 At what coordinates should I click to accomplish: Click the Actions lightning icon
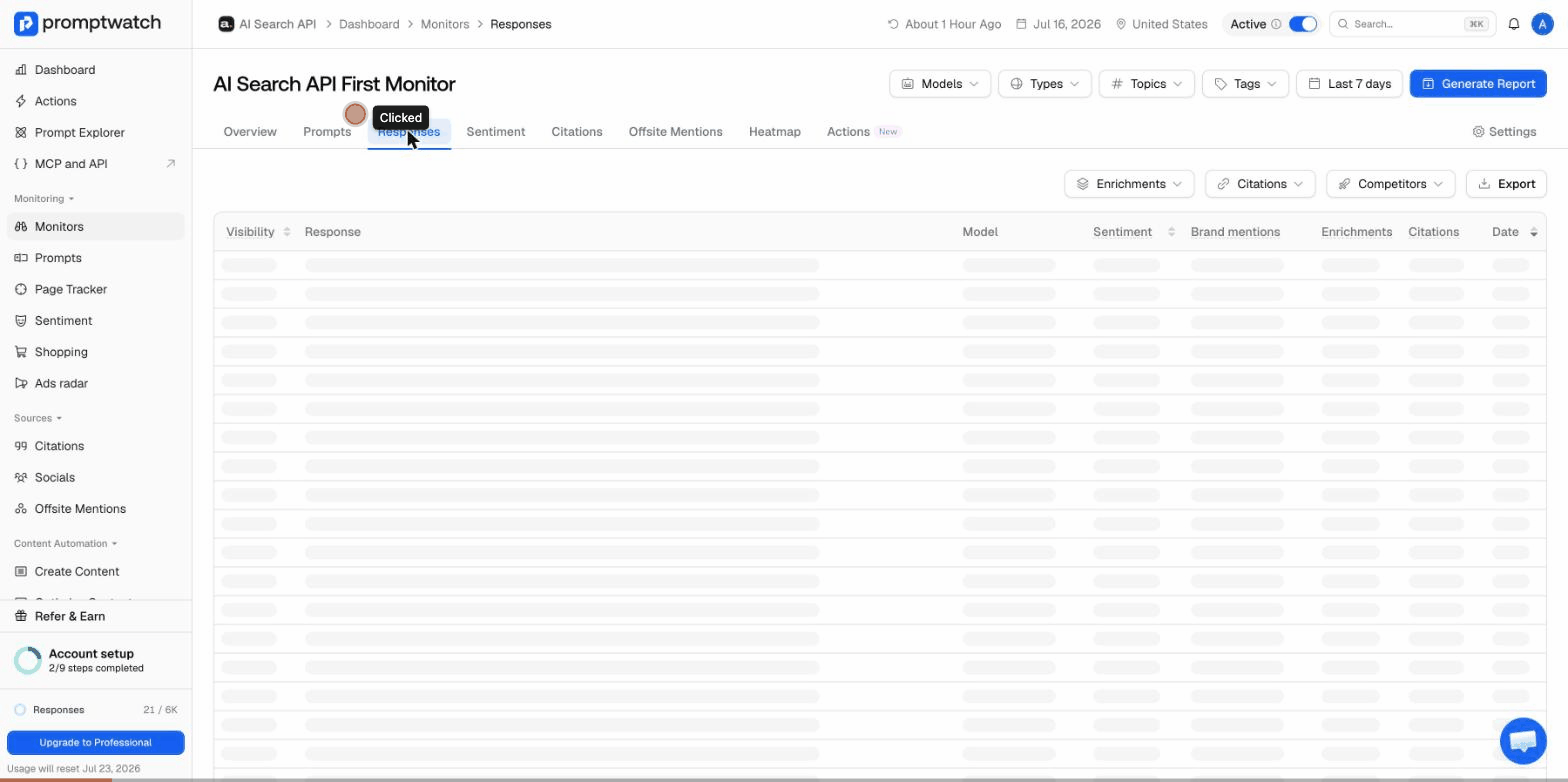tap(21, 101)
